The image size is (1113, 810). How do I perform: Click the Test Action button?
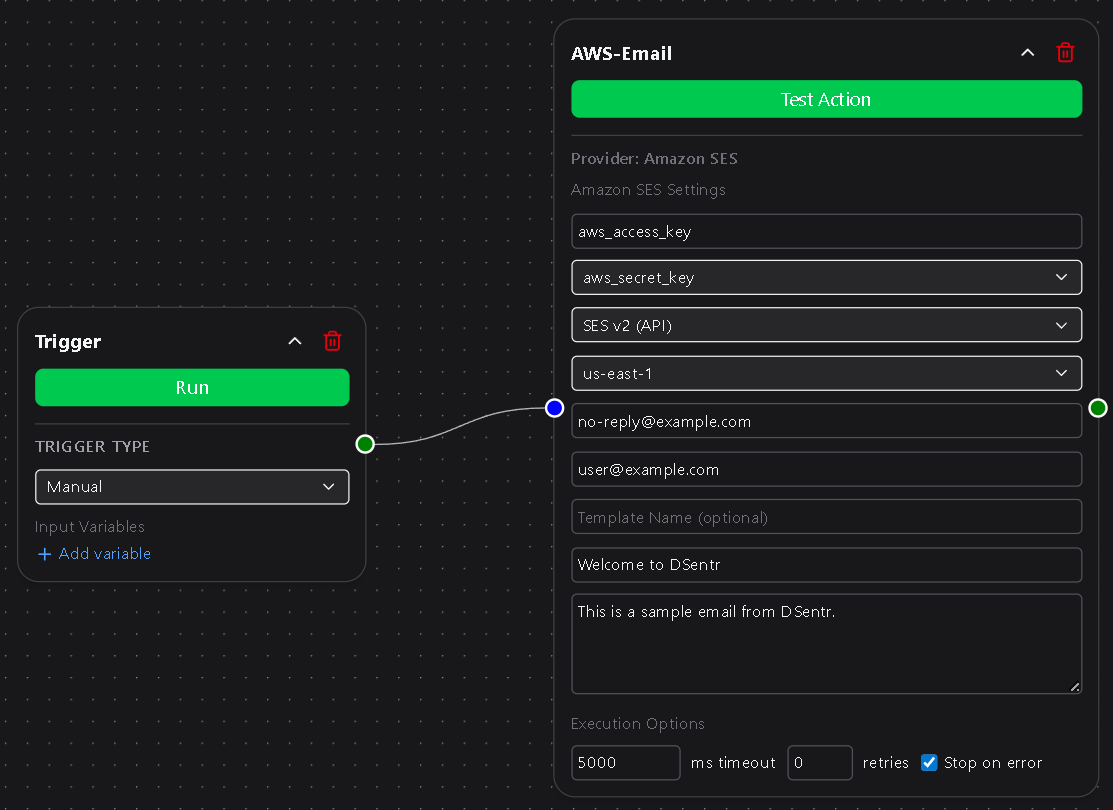[x=826, y=99]
